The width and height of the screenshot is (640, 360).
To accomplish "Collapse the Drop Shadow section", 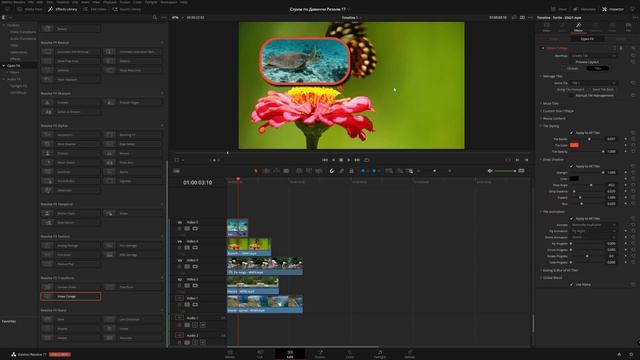I will [x=552, y=160].
